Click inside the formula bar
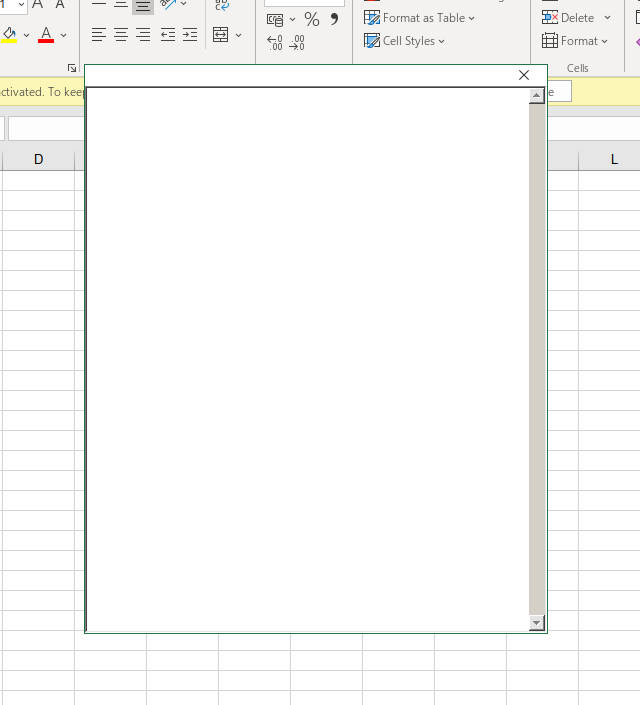This screenshot has width=640, height=705. tap(46, 129)
